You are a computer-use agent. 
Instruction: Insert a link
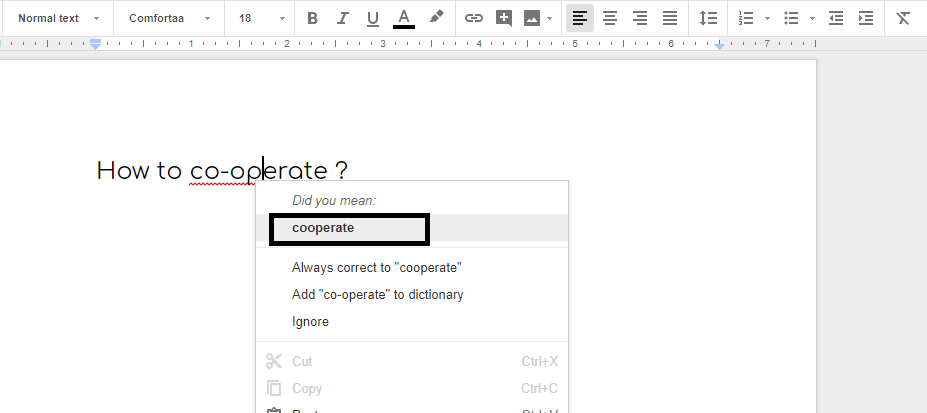[x=474, y=18]
